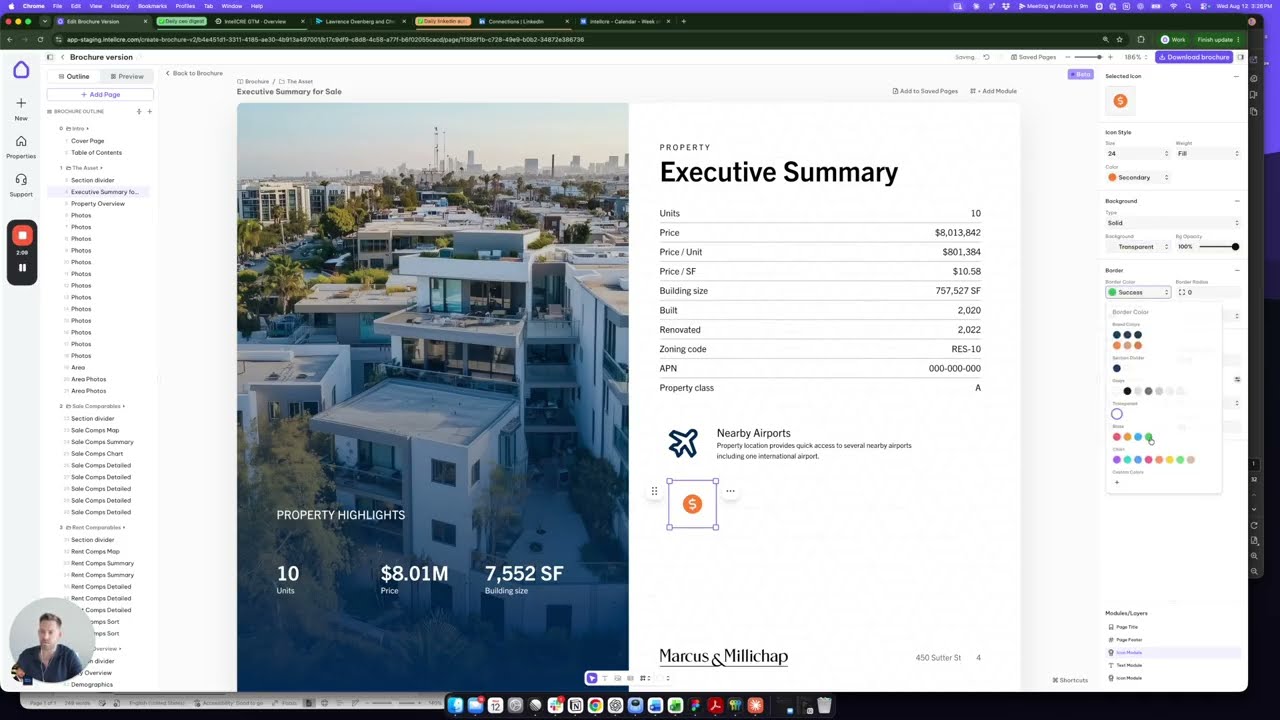Open the Transparent background dropdown
1280x720 pixels.
click(x=1137, y=246)
